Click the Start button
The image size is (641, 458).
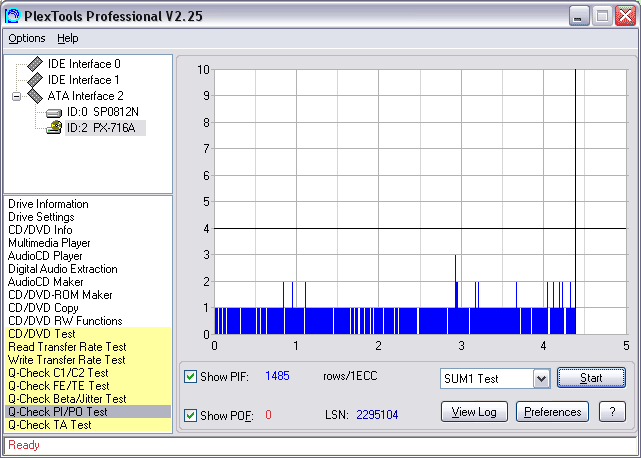[591, 378]
